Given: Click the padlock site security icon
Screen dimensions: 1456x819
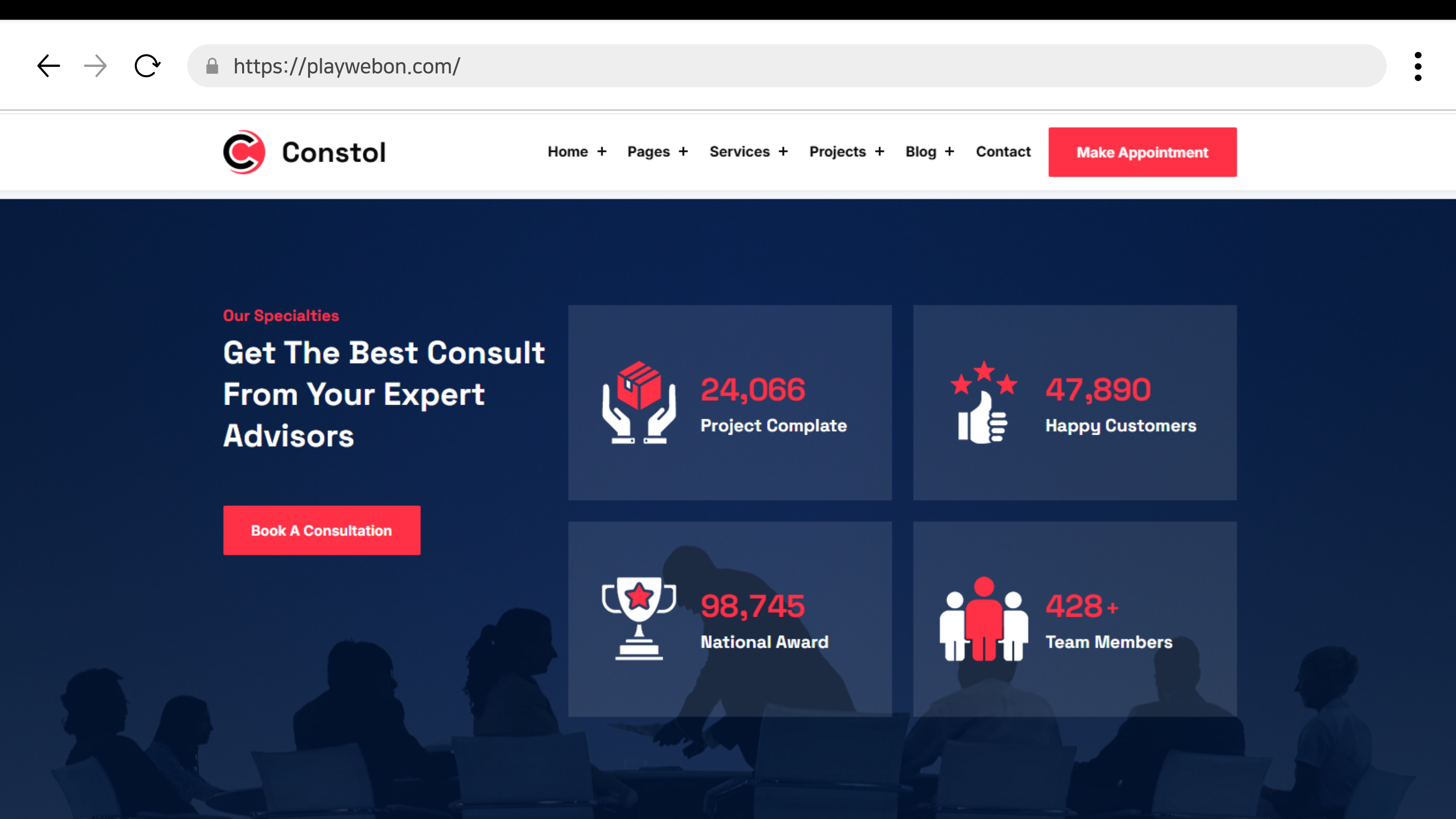Looking at the screenshot, I should pyautogui.click(x=212, y=66).
